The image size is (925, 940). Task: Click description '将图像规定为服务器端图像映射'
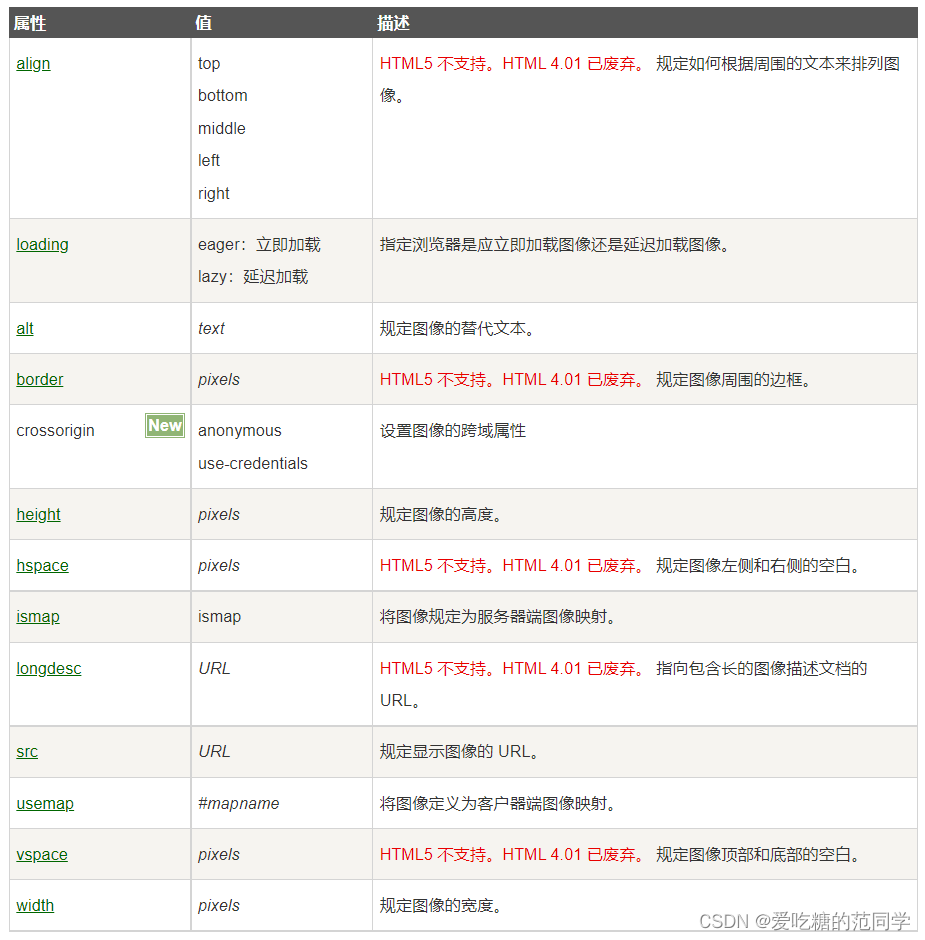click(x=496, y=616)
